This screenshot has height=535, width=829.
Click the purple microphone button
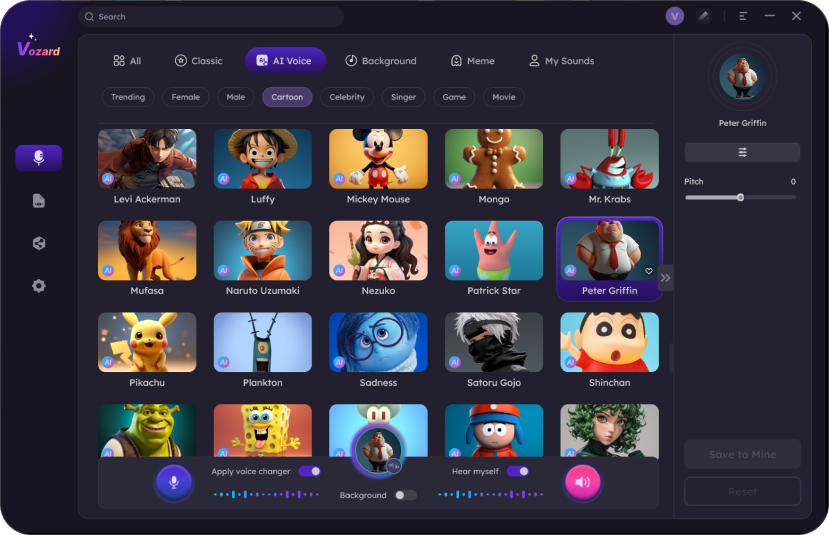pyautogui.click(x=173, y=483)
